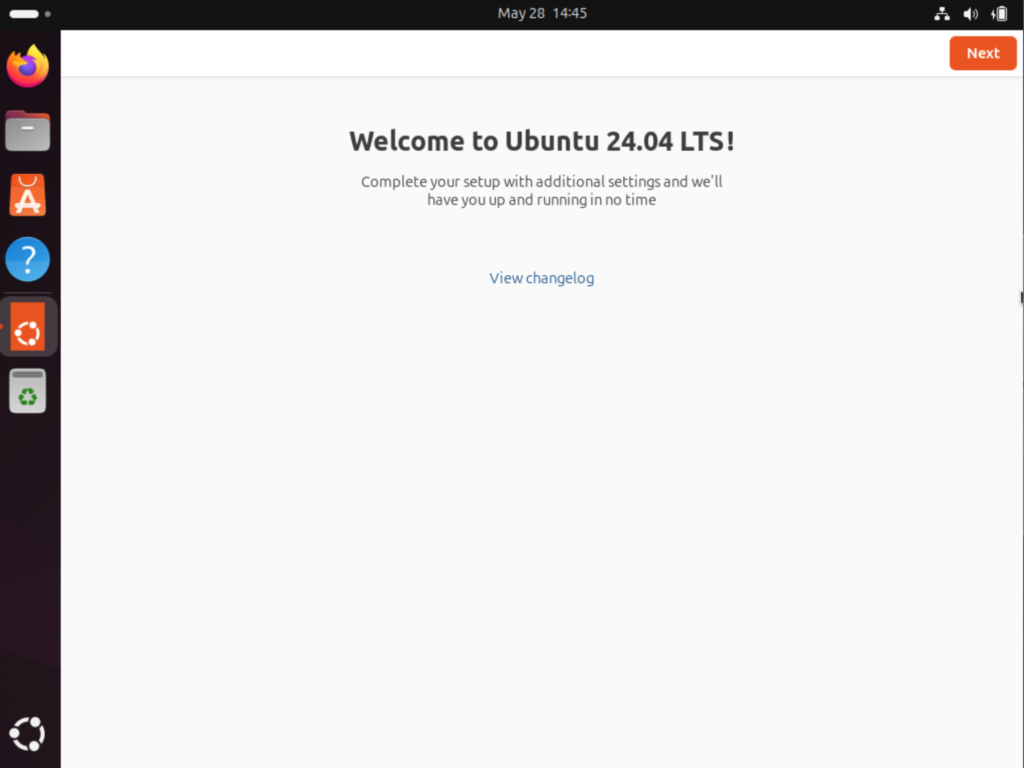Click the small handle on the right edge

(1021, 297)
